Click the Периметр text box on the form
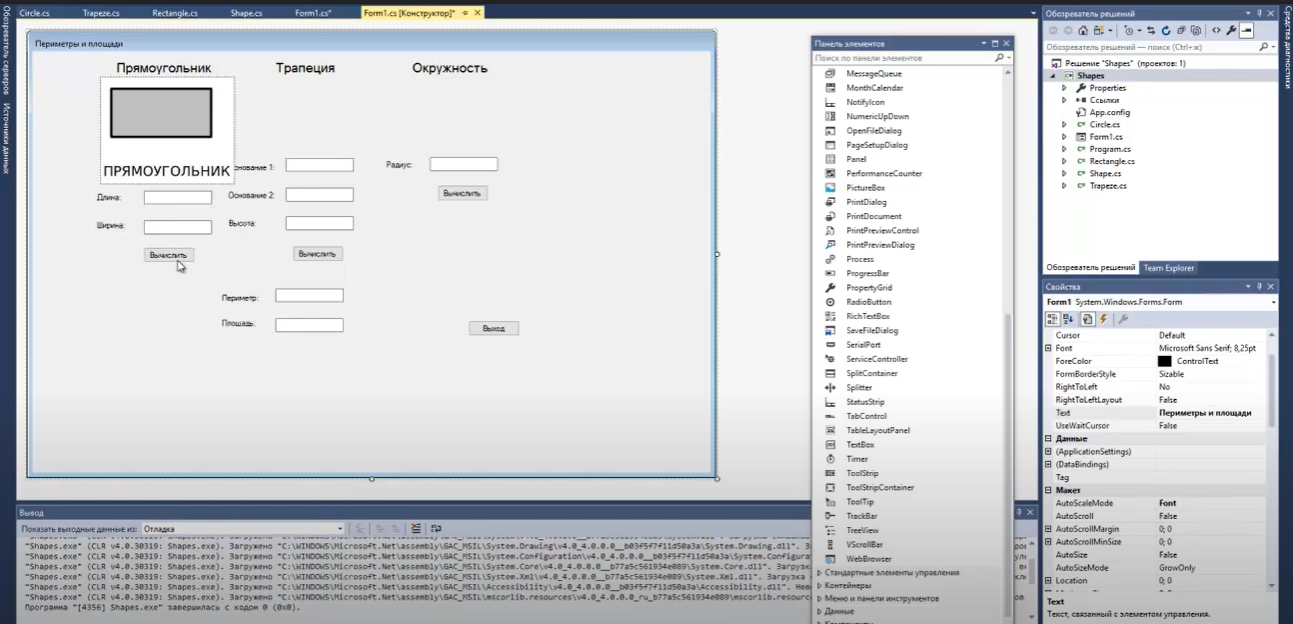This screenshot has width=1293, height=624. 309,296
